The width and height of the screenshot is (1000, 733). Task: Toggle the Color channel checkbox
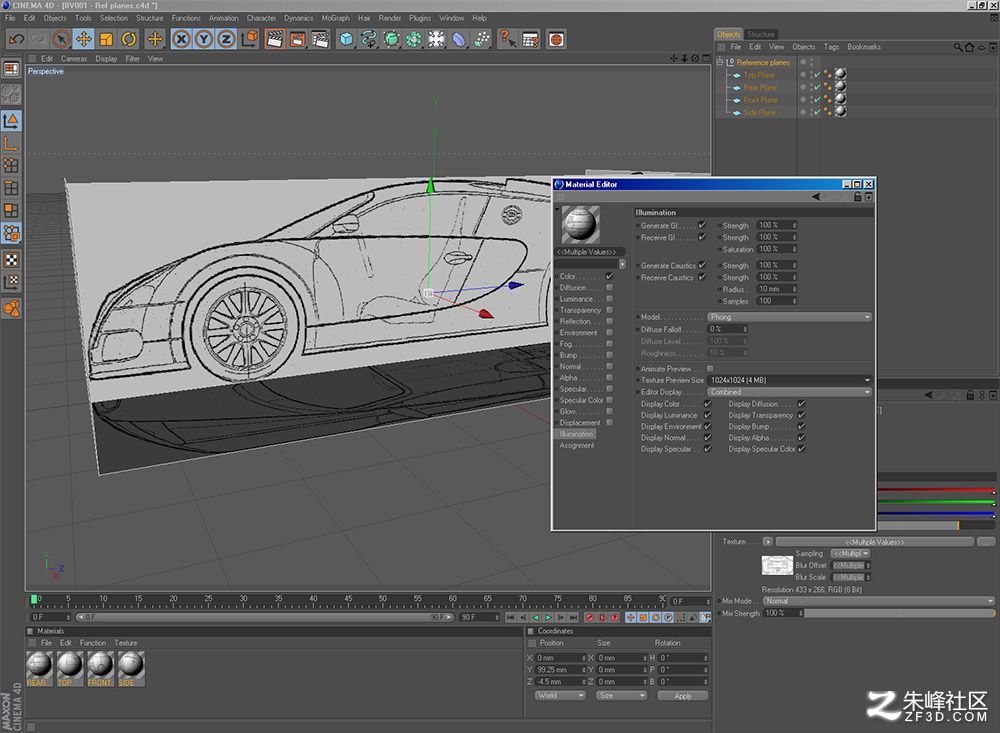pos(610,276)
